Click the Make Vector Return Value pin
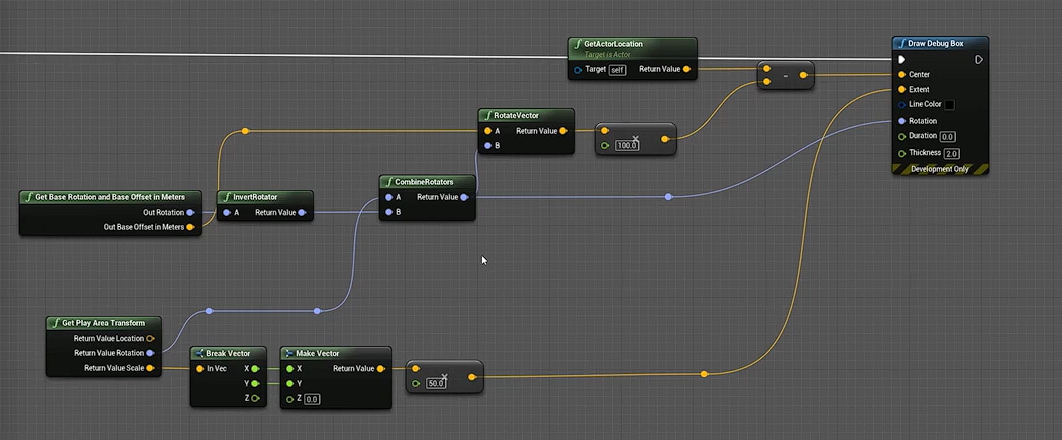Viewport: 1062px width, 440px height. point(381,369)
